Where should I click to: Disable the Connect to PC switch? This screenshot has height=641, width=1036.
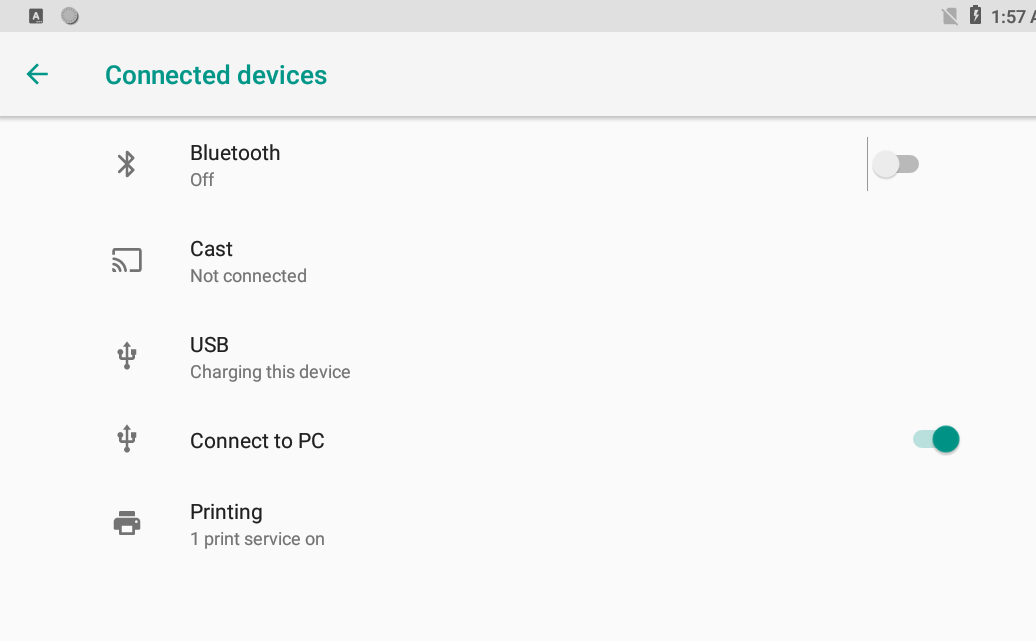[x=936, y=439]
